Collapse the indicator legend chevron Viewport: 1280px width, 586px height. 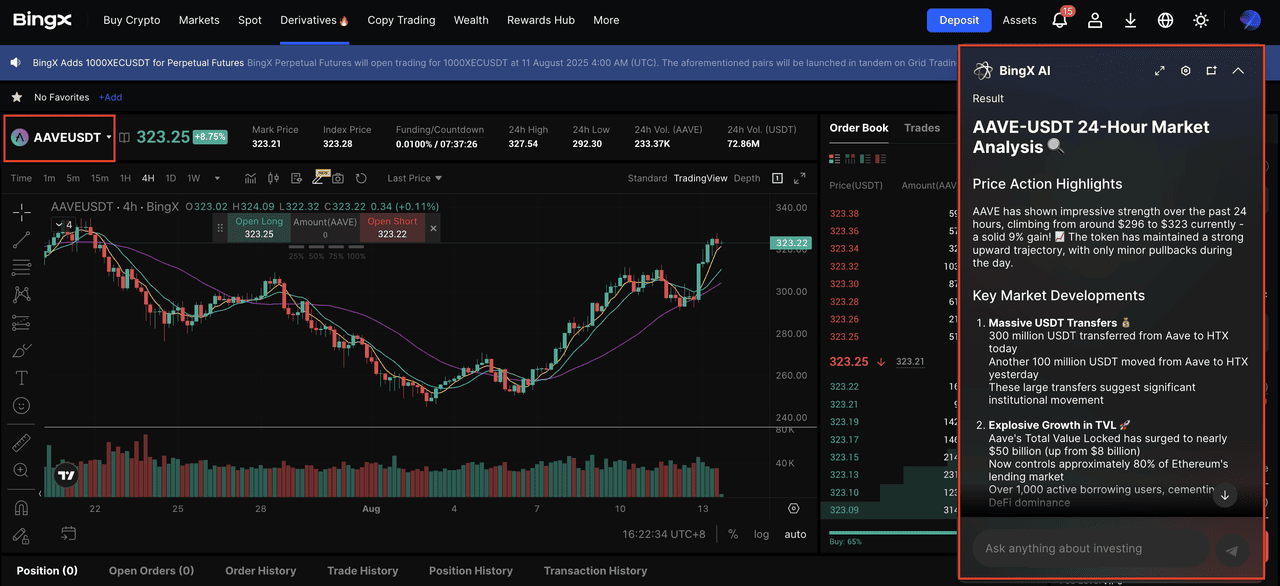[60, 224]
